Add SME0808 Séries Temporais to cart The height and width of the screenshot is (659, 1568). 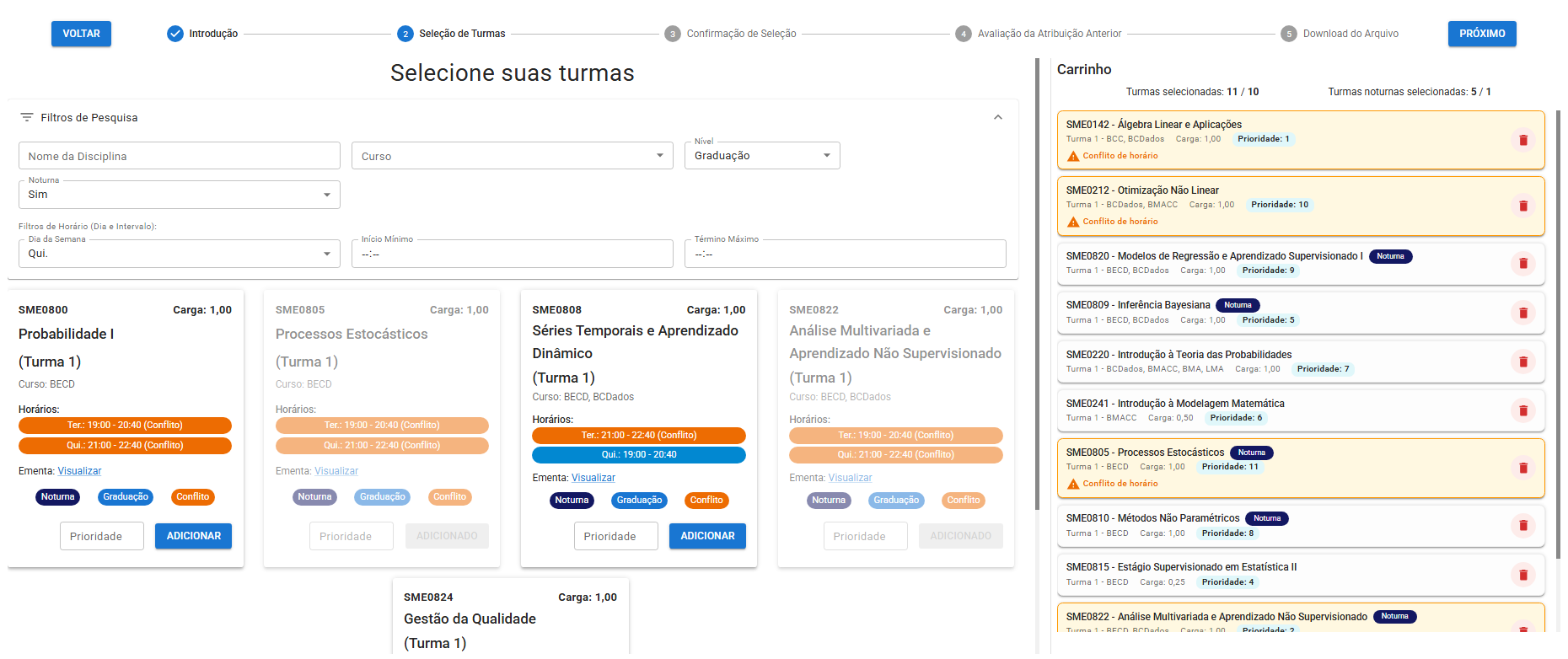(x=707, y=536)
